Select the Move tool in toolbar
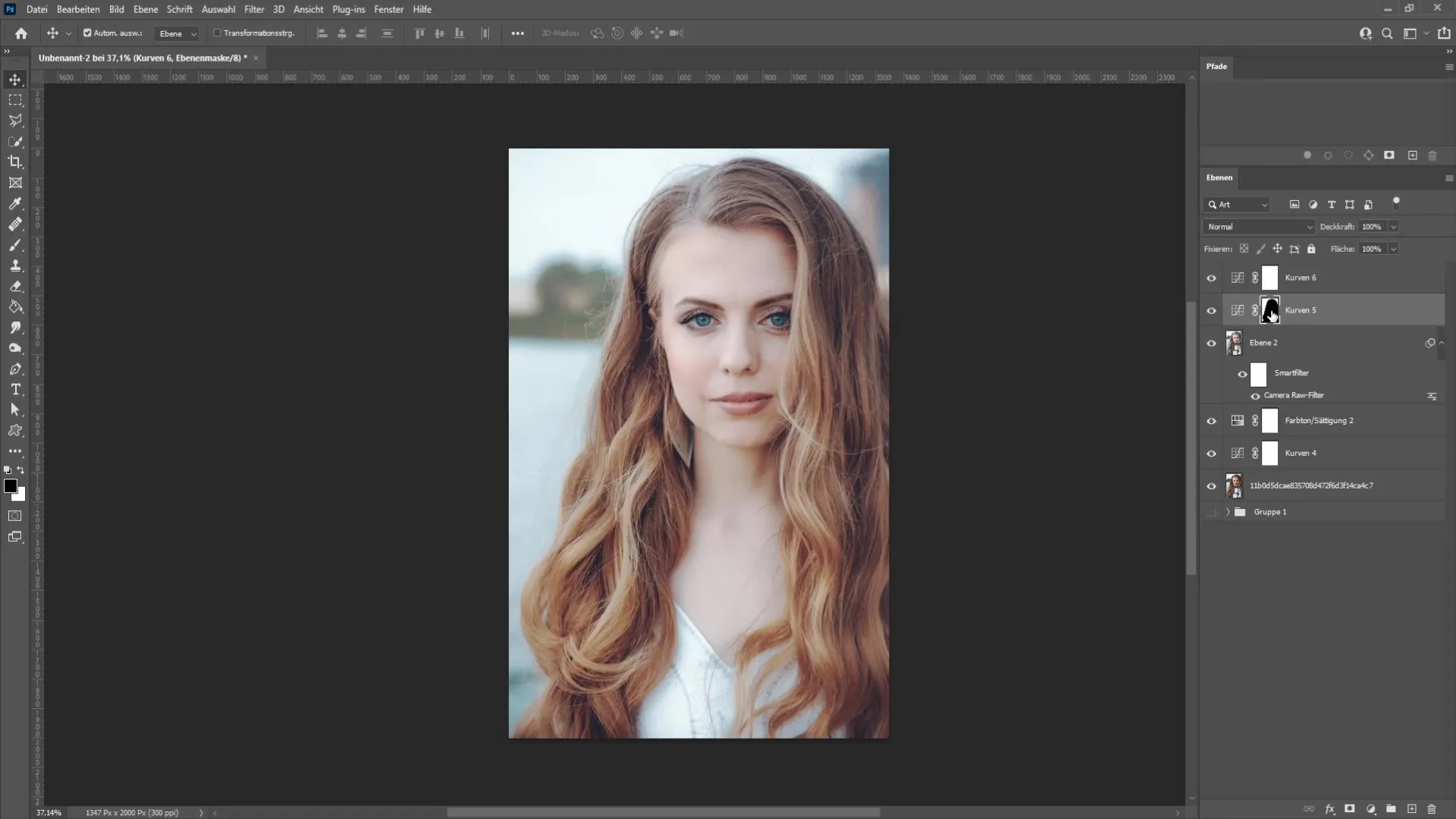1456x819 pixels. (15, 78)
